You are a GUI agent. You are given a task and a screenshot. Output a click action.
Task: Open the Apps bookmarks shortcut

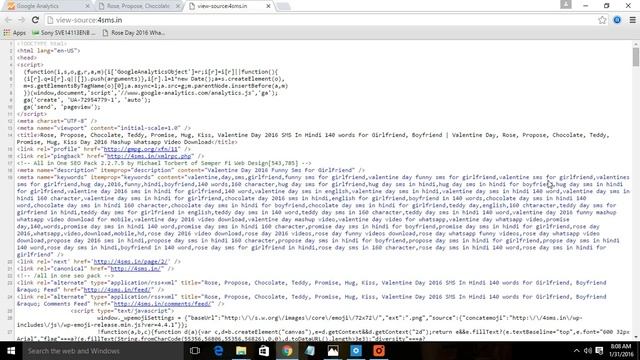coord(14,33)
